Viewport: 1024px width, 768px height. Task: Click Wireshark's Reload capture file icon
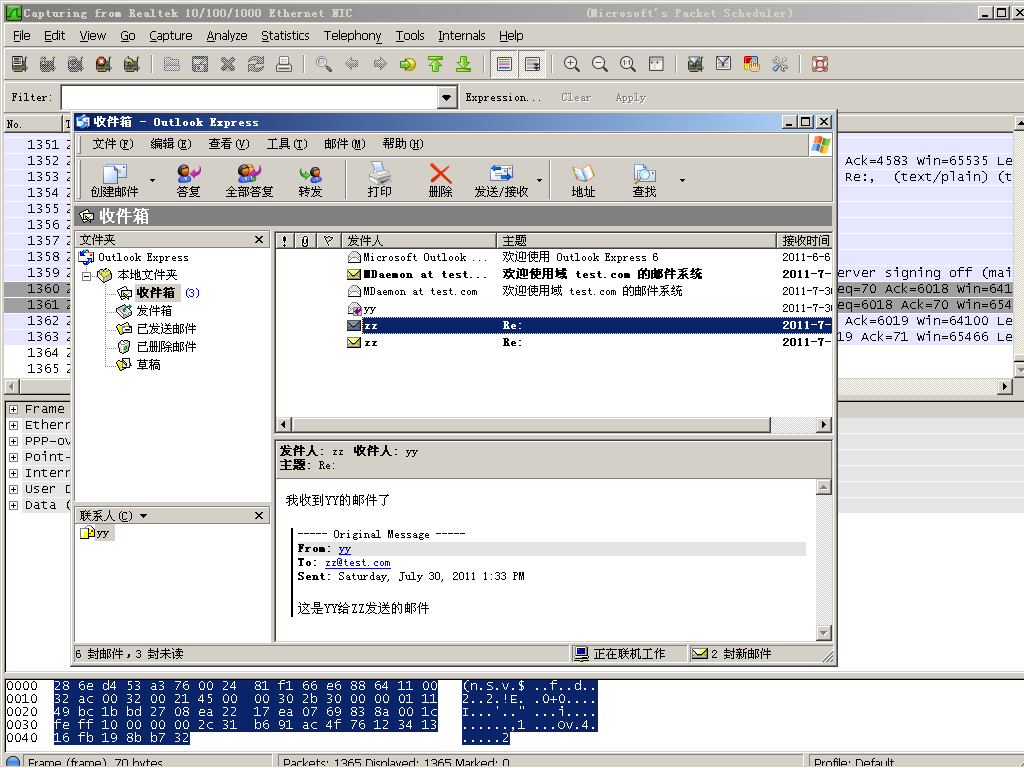pyautogui.click(x=256, y=64)
